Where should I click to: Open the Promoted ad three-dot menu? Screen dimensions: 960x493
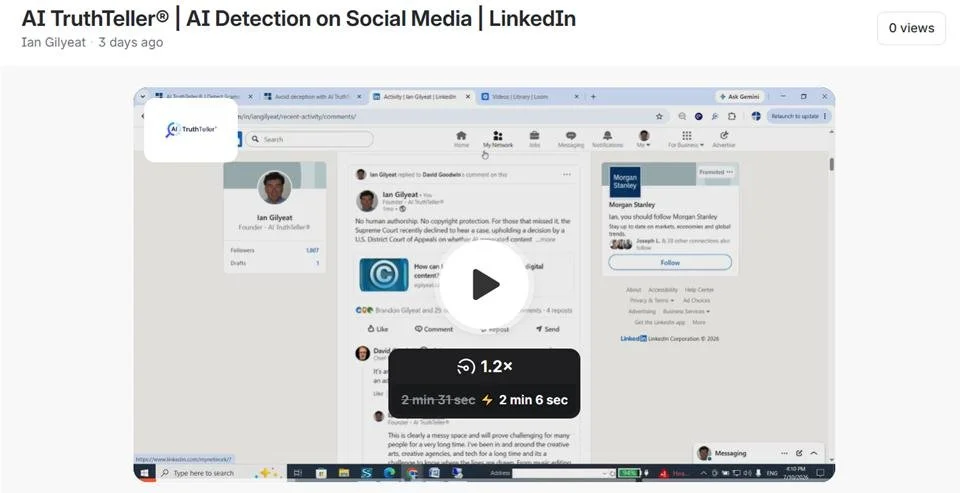point(730,172)
